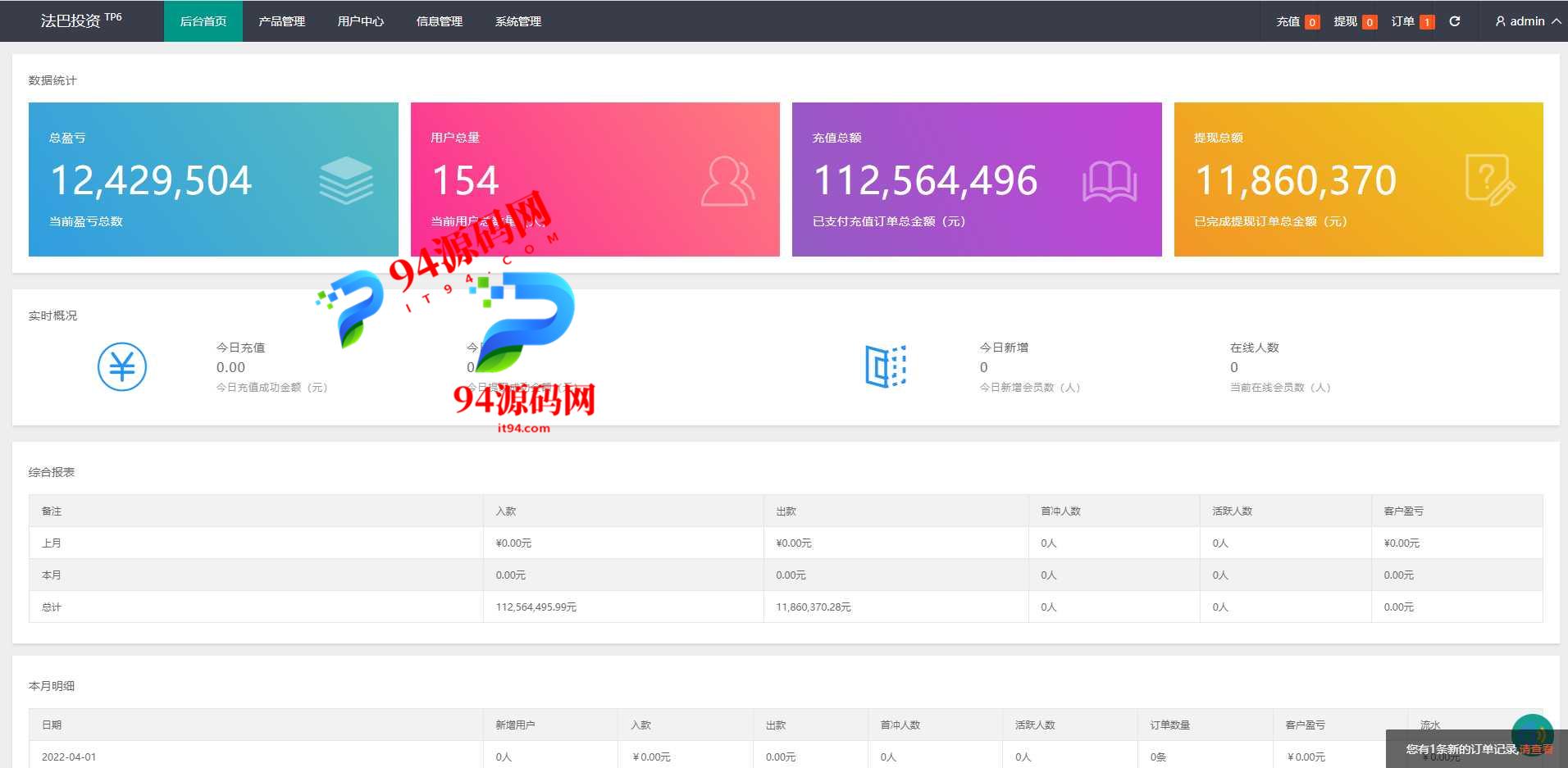The height and width of the screenshot is (768, 1568).
Task: Click the admin user avatar icon
Action: (x=1501, y=21)
